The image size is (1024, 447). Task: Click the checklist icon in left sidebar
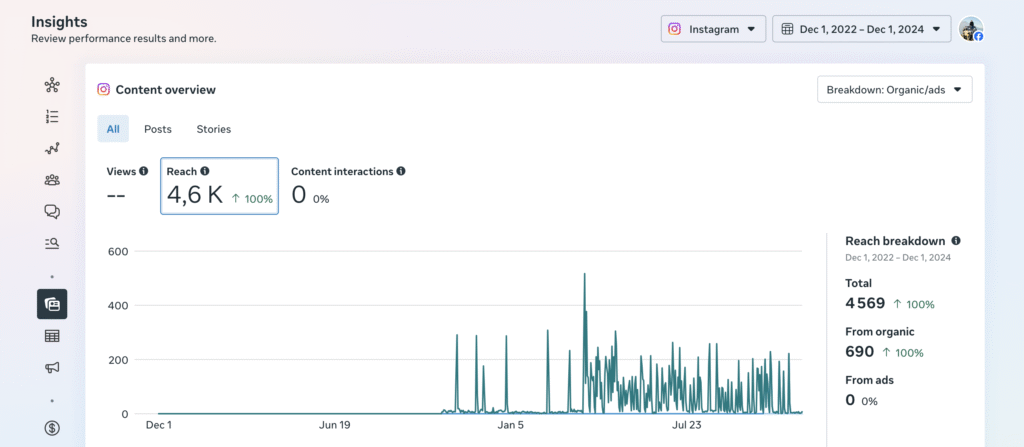(52, 117)
